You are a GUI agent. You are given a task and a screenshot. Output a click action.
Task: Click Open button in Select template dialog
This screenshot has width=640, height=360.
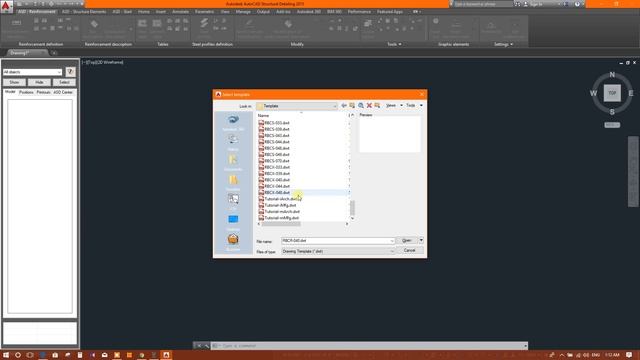pyautogui.click(x=407, y=240)
